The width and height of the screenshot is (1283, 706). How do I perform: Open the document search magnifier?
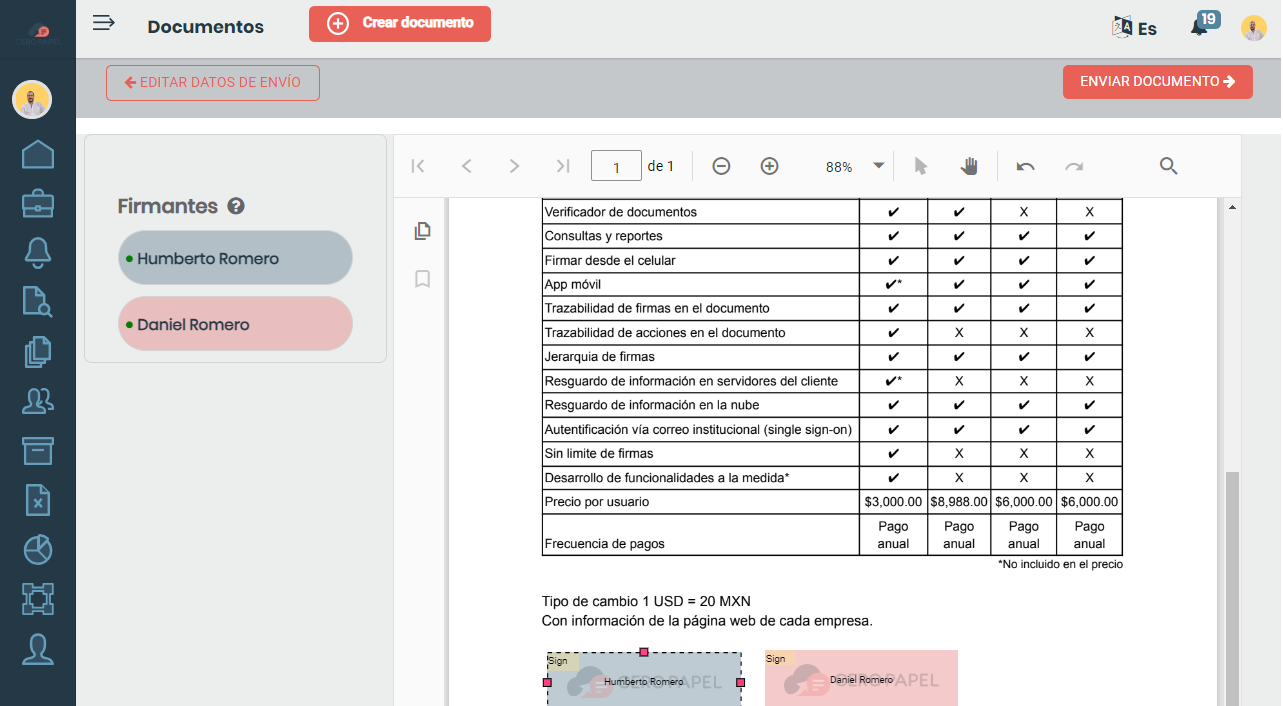coord(1168,166)
